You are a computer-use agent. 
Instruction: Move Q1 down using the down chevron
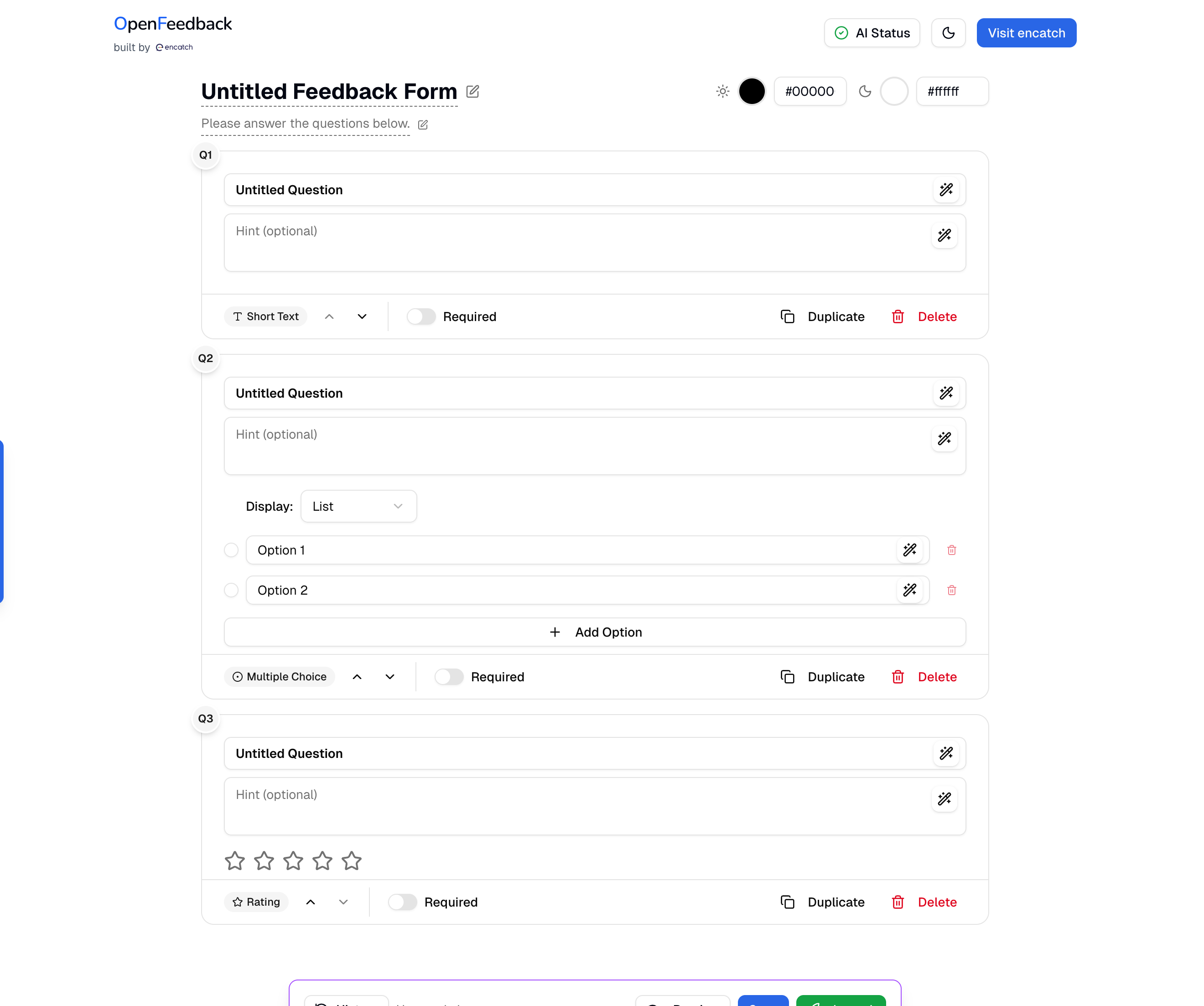click(362, 316)
